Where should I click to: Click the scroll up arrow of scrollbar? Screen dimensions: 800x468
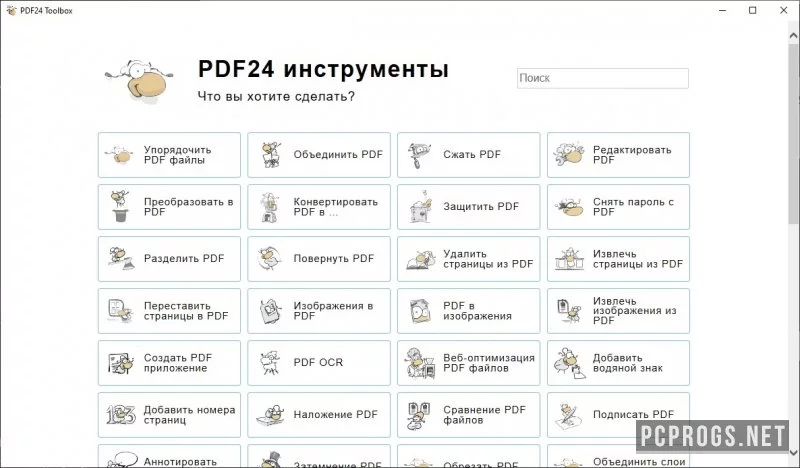(793, 36)
